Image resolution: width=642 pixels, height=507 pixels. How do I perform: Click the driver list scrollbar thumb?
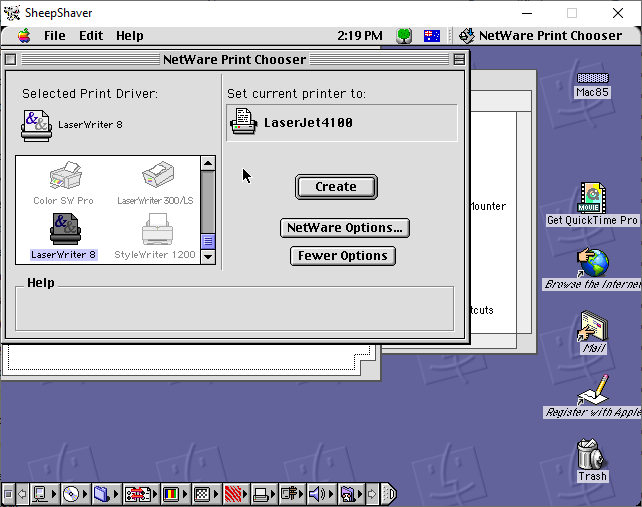[x=208, y=241]
